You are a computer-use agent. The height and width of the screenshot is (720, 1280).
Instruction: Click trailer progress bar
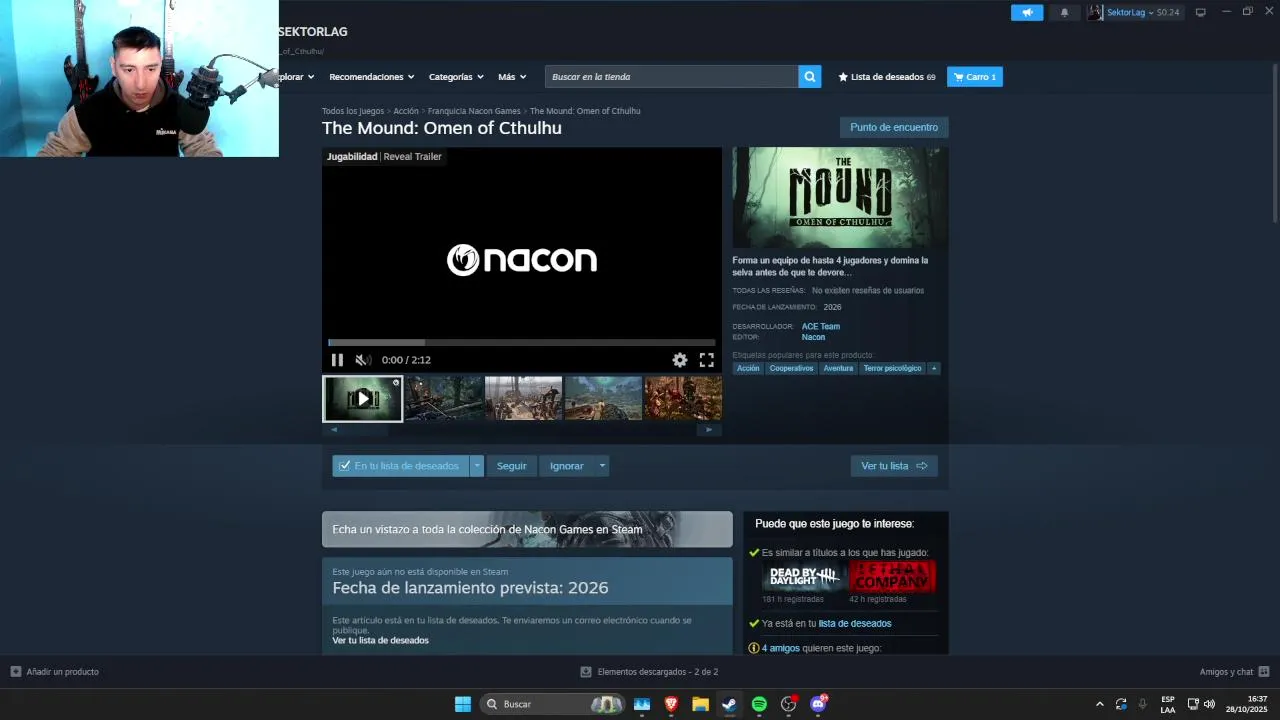click(x=522, y=342)
